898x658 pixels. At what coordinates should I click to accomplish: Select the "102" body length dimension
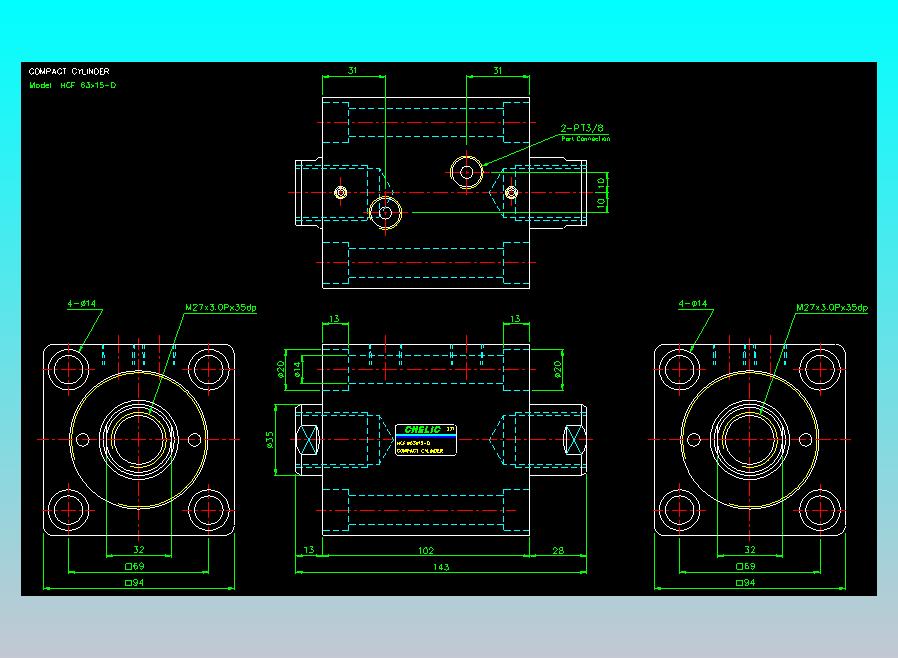426,551
